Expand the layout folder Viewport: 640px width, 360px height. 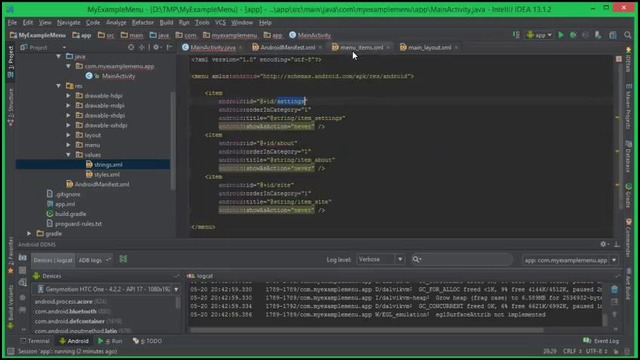pos(69,135)
